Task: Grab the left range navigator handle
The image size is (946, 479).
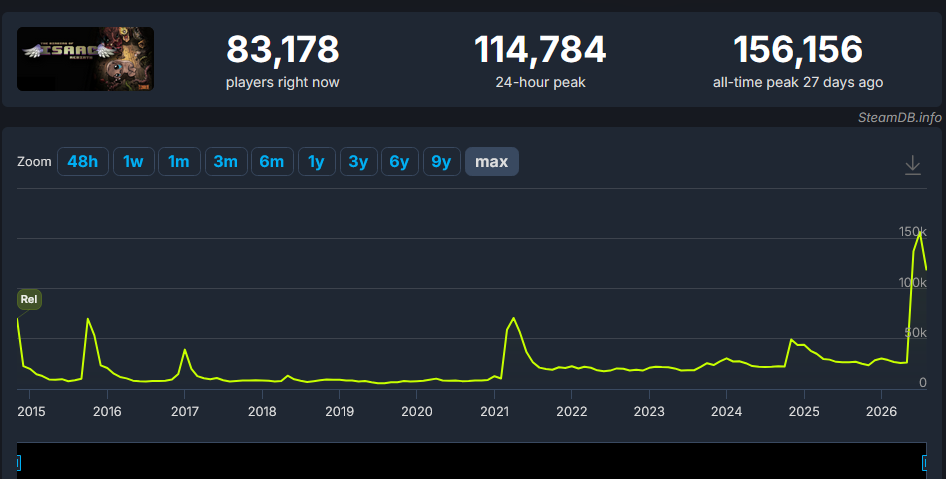Action: pyautogui.click(x=17, y=463)
